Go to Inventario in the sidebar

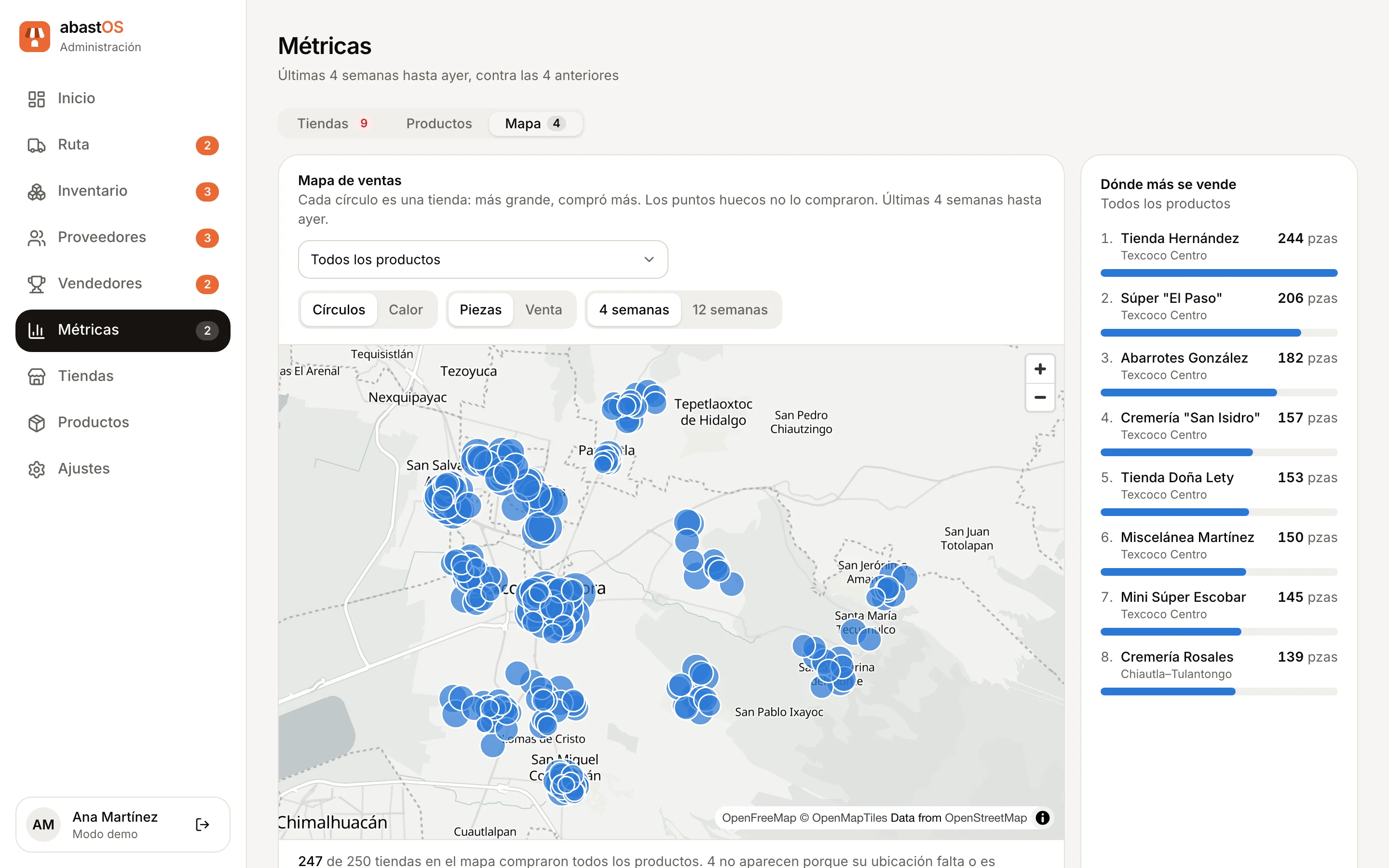(x=123, y=191)
